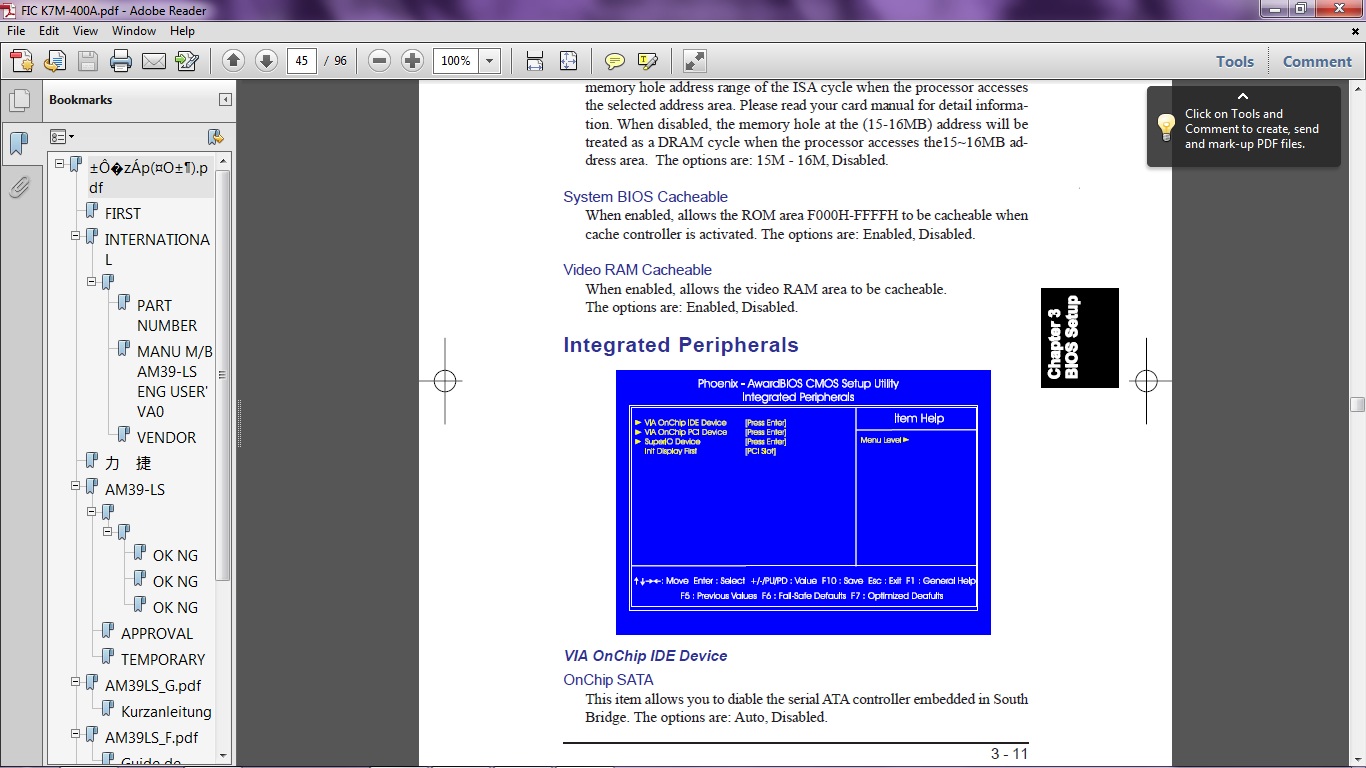Image resolution: width=1366 pixels, height=768 pixels.
Task: Collapse the AM39LS_F.pdf bookmark node
Action: (76, 734)
